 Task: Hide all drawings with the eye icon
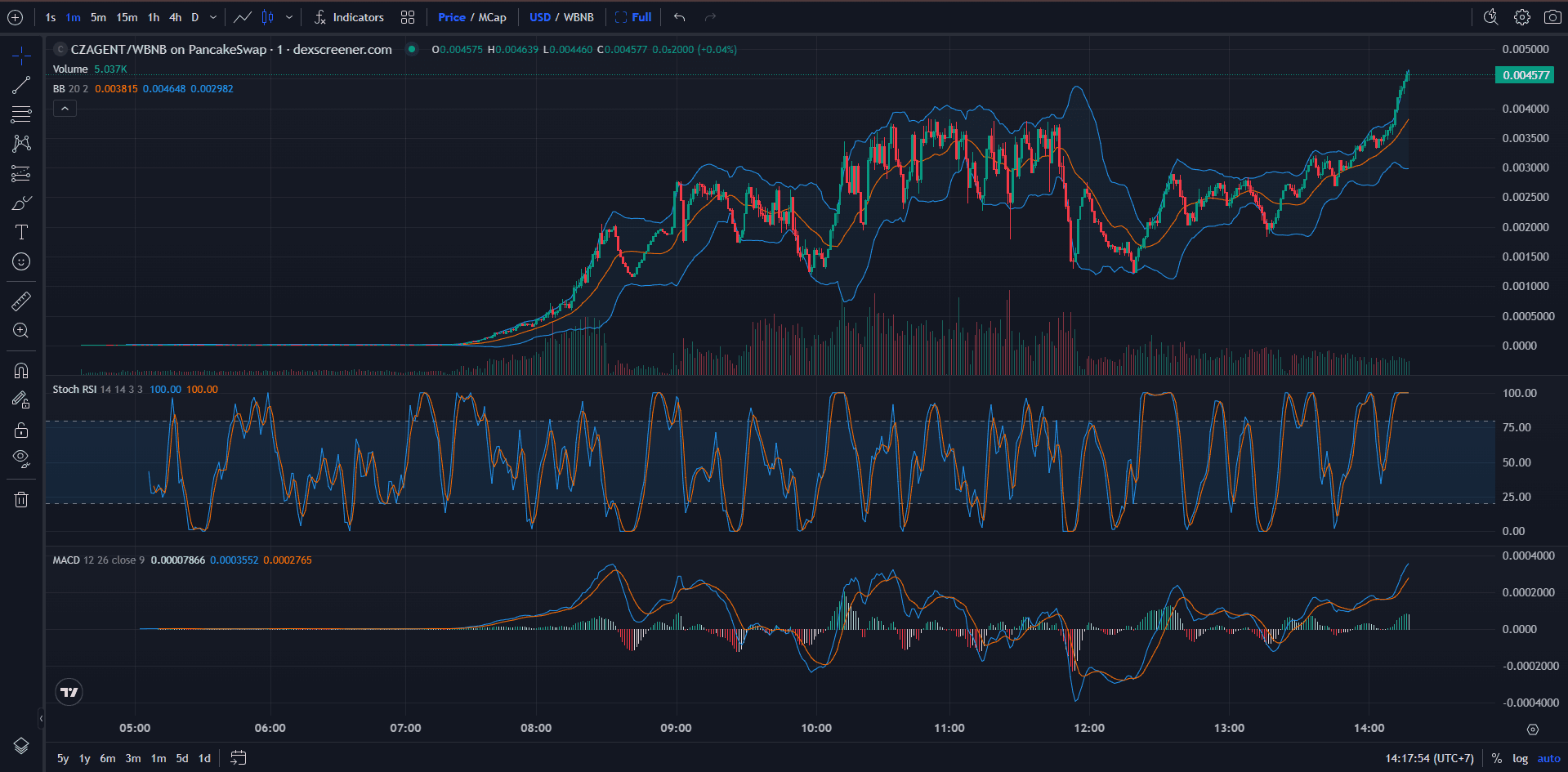pos(20,457)
